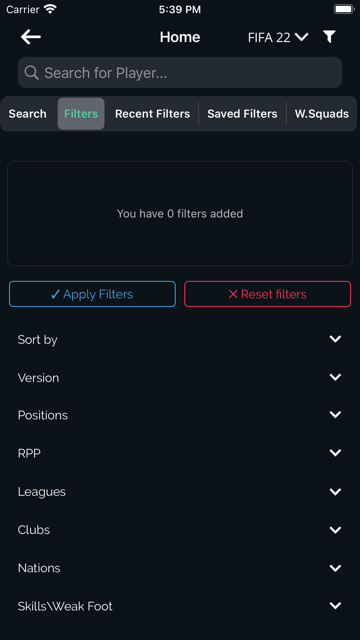Expand the RPP filter section
The image size is (360, 640).
(180, 453)
